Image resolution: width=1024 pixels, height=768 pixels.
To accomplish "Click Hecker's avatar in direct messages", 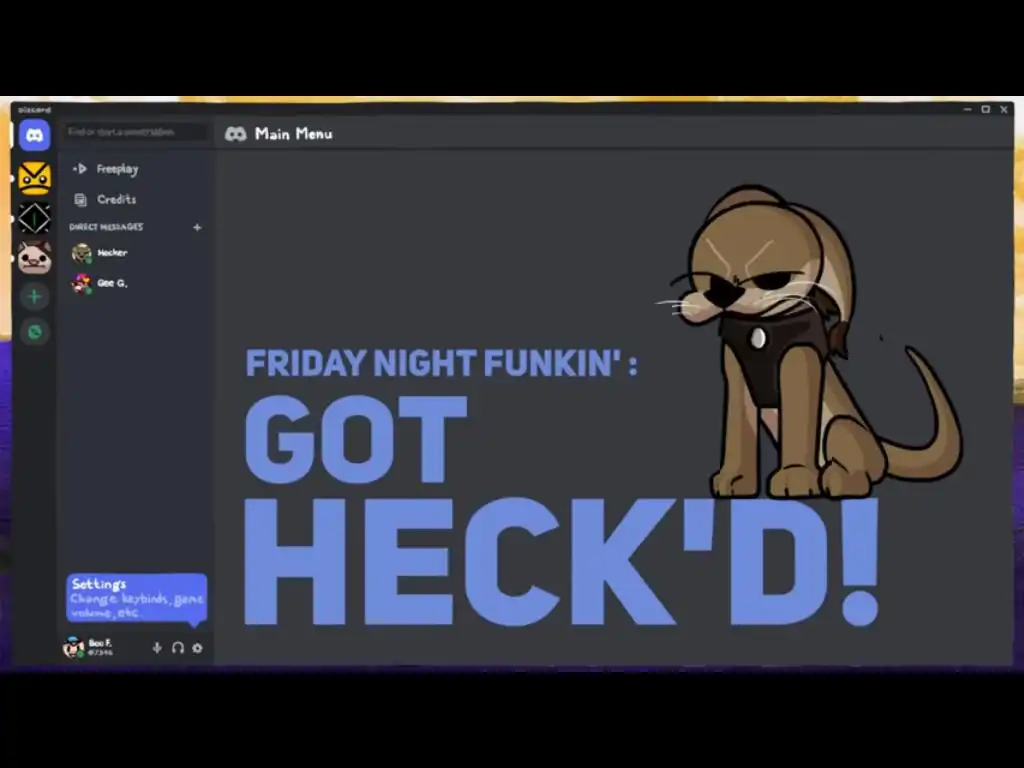I will click(x=82, y=253).
